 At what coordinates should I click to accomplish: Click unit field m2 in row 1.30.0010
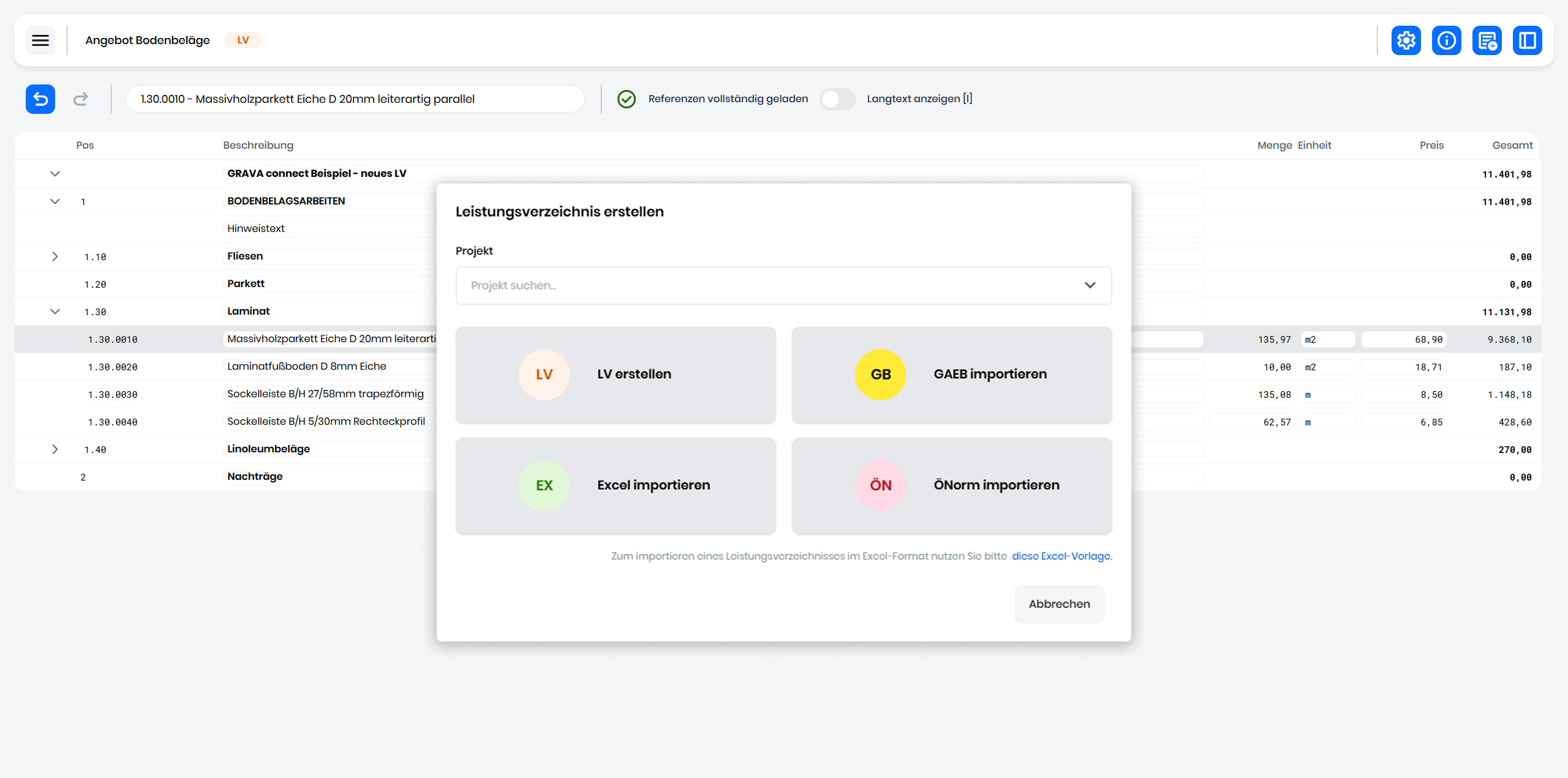[x=1327, y=339]
